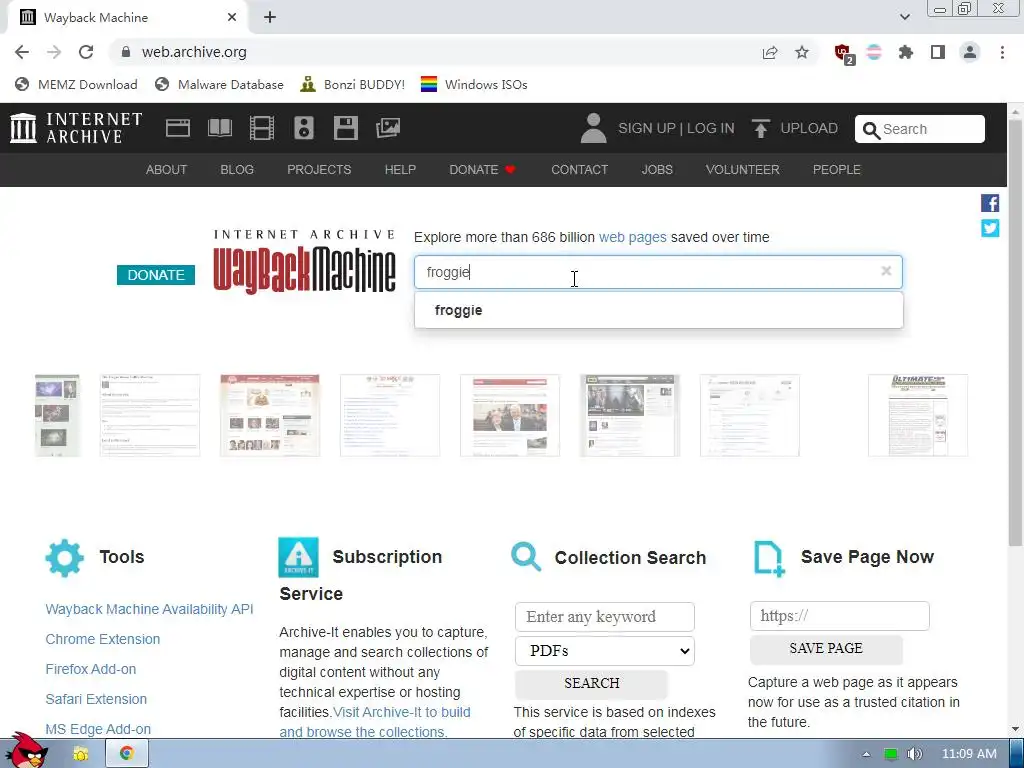
Task: Open Chrome extensions puzzle icon
Action: pos(906,52)
